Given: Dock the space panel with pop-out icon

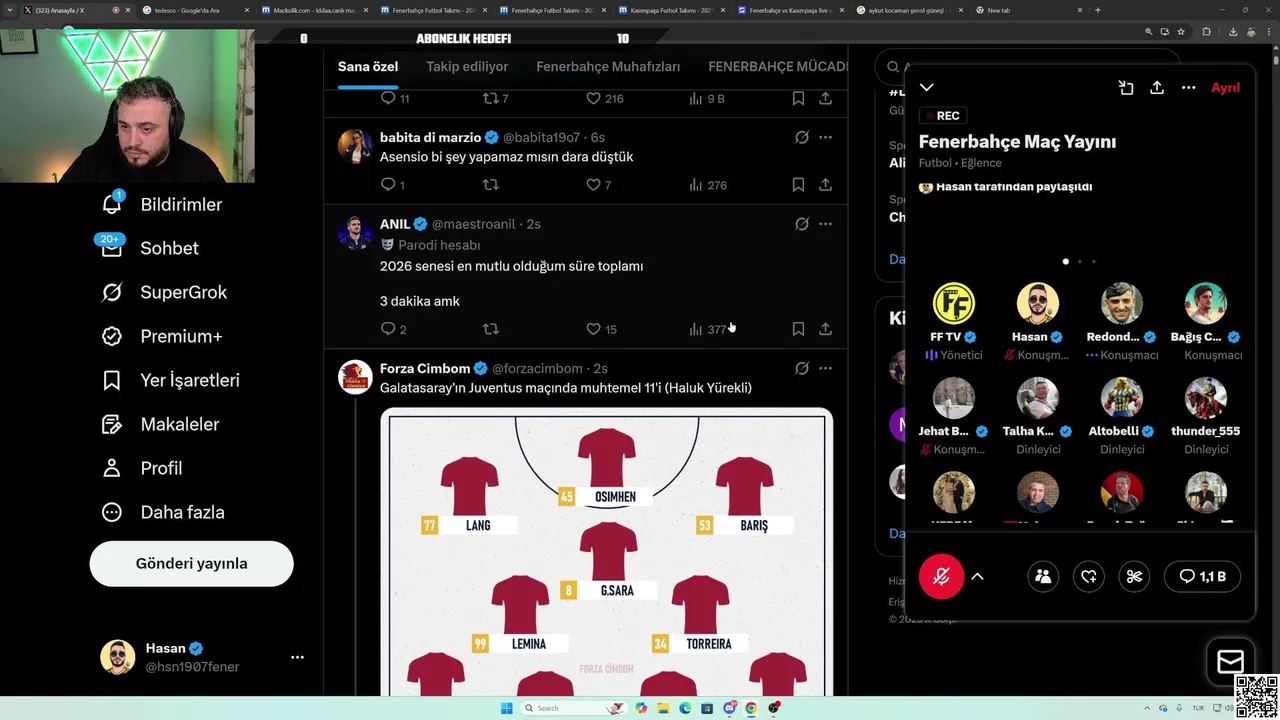Looking at the screenshot, I should (1126, 88).
